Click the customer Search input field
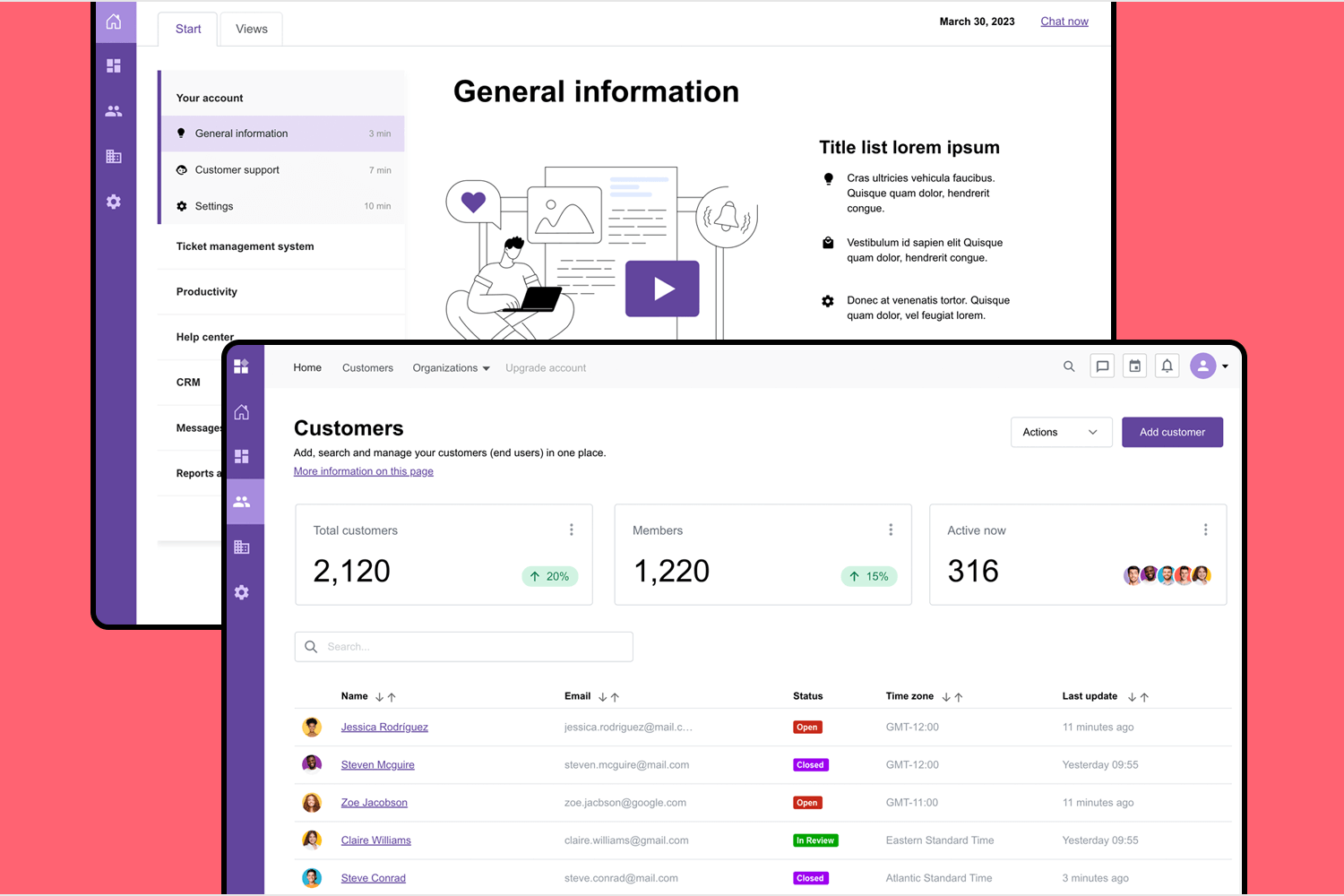1344x896 pixels. click(463, 647)
